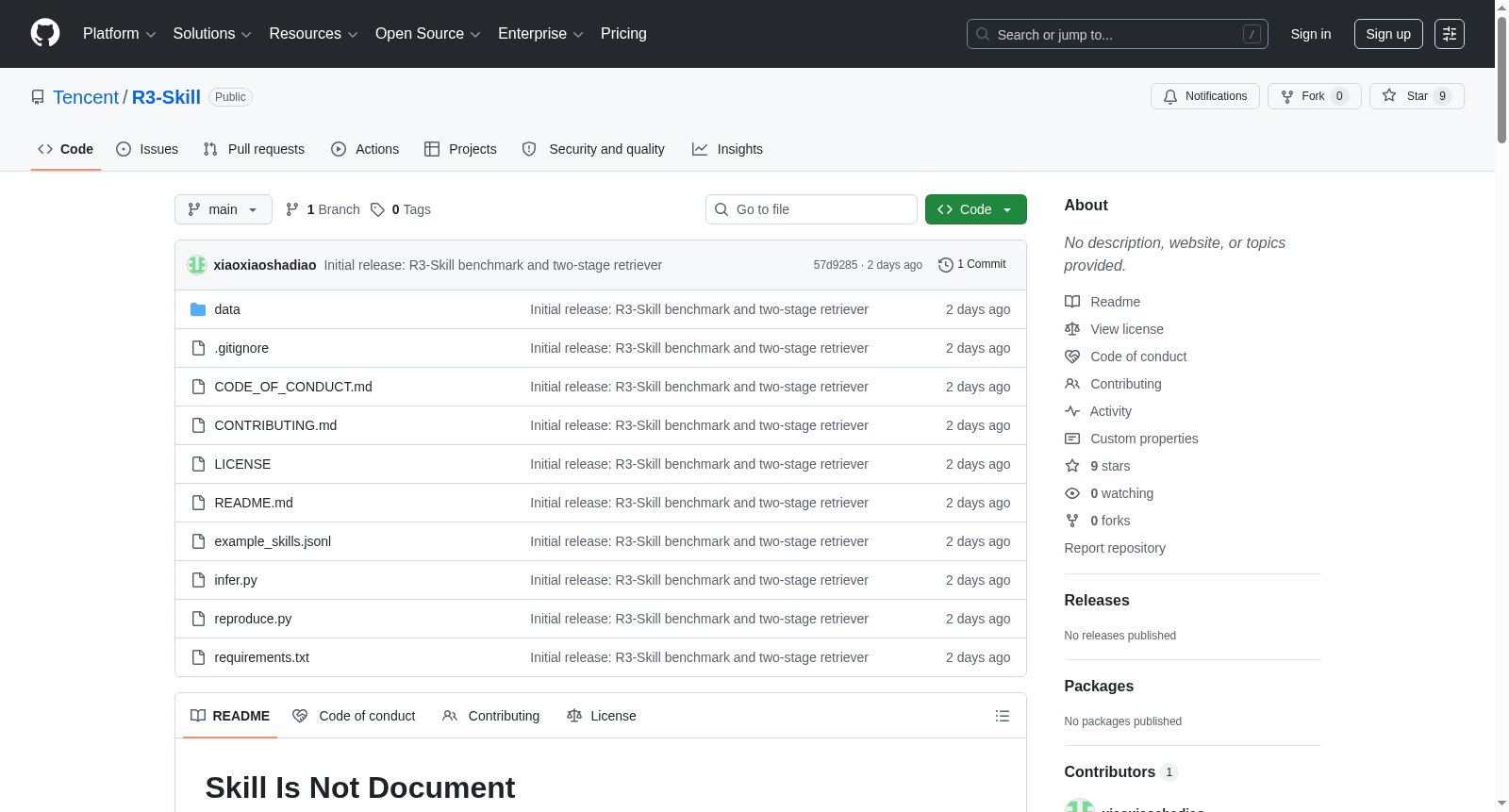
Task: Open the Insights tab
Action: pos(727,149)
